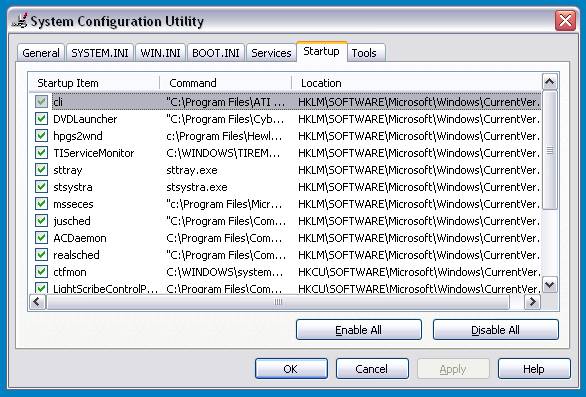Screen dimensions: 586x397
Task: Disable the jusched checkbox
Action: pos(41,221)
